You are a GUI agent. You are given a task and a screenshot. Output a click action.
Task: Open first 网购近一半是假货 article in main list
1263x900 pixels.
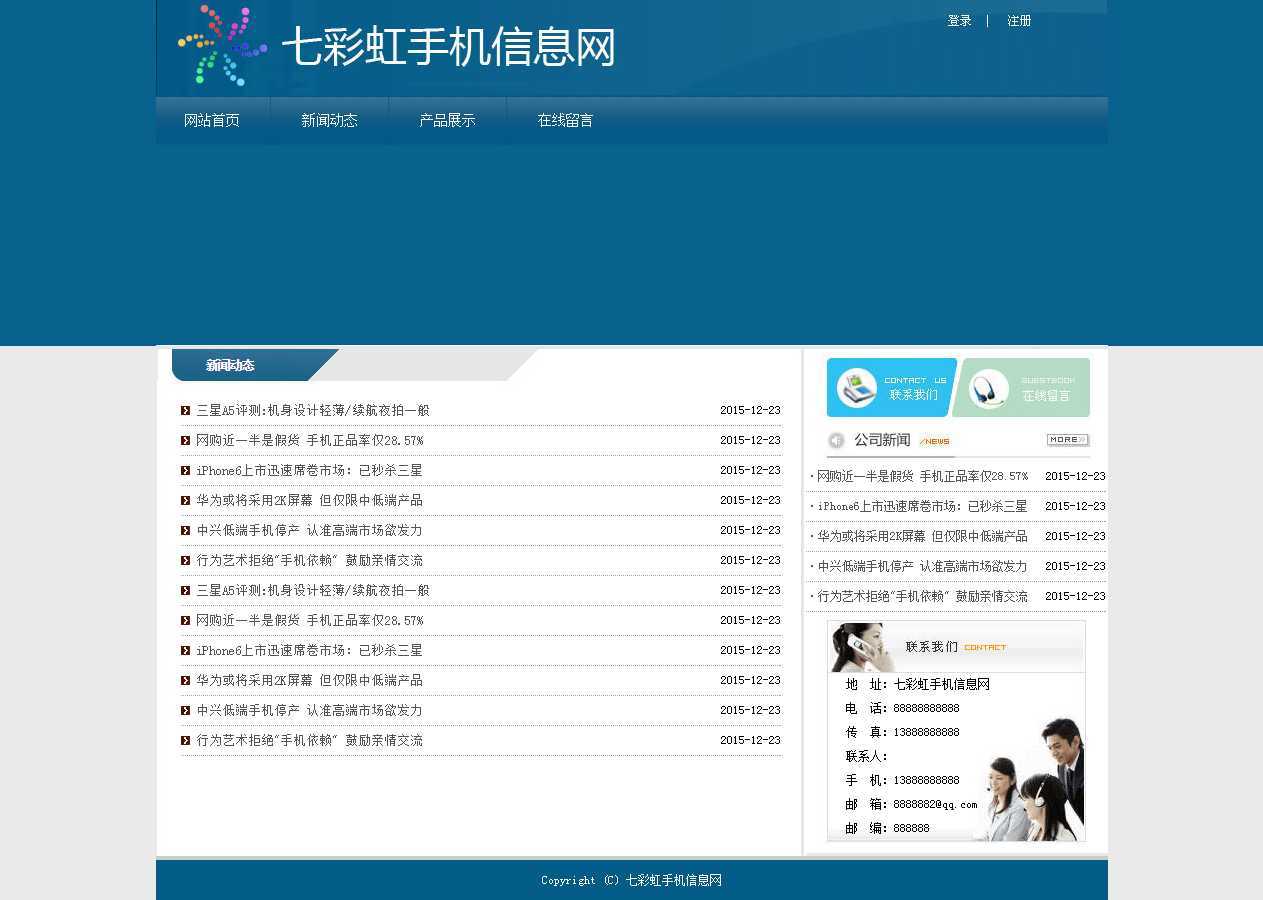point(309,440)
